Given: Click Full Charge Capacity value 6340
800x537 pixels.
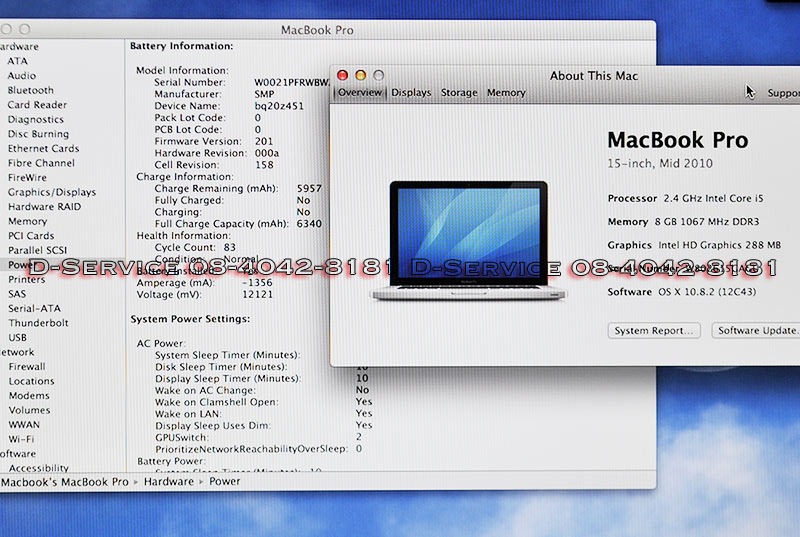Looking at the screenshot, I should (x=309, y=224).
